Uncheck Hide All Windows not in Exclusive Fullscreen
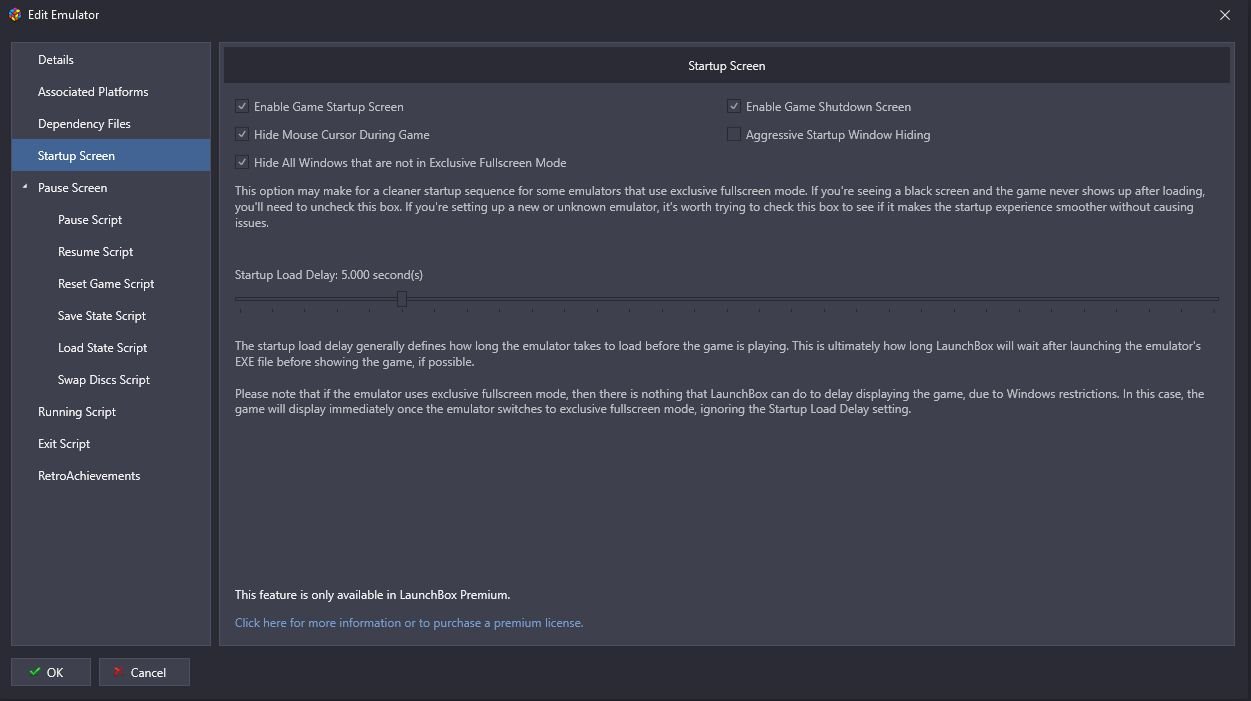The height and width of the screenshot is (701, 1251). point(242,162)
